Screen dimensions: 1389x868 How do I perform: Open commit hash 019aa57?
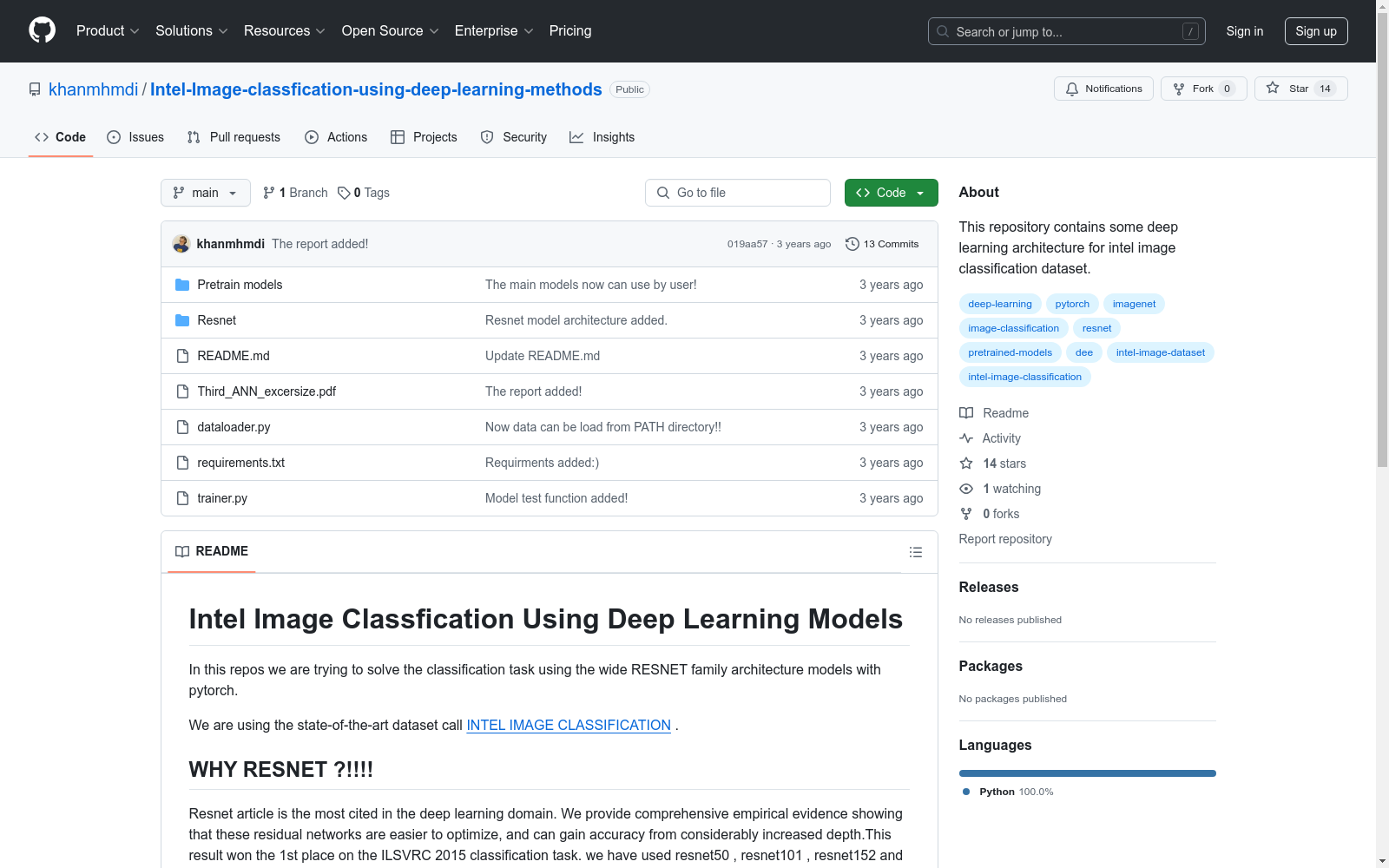[747, 244]
